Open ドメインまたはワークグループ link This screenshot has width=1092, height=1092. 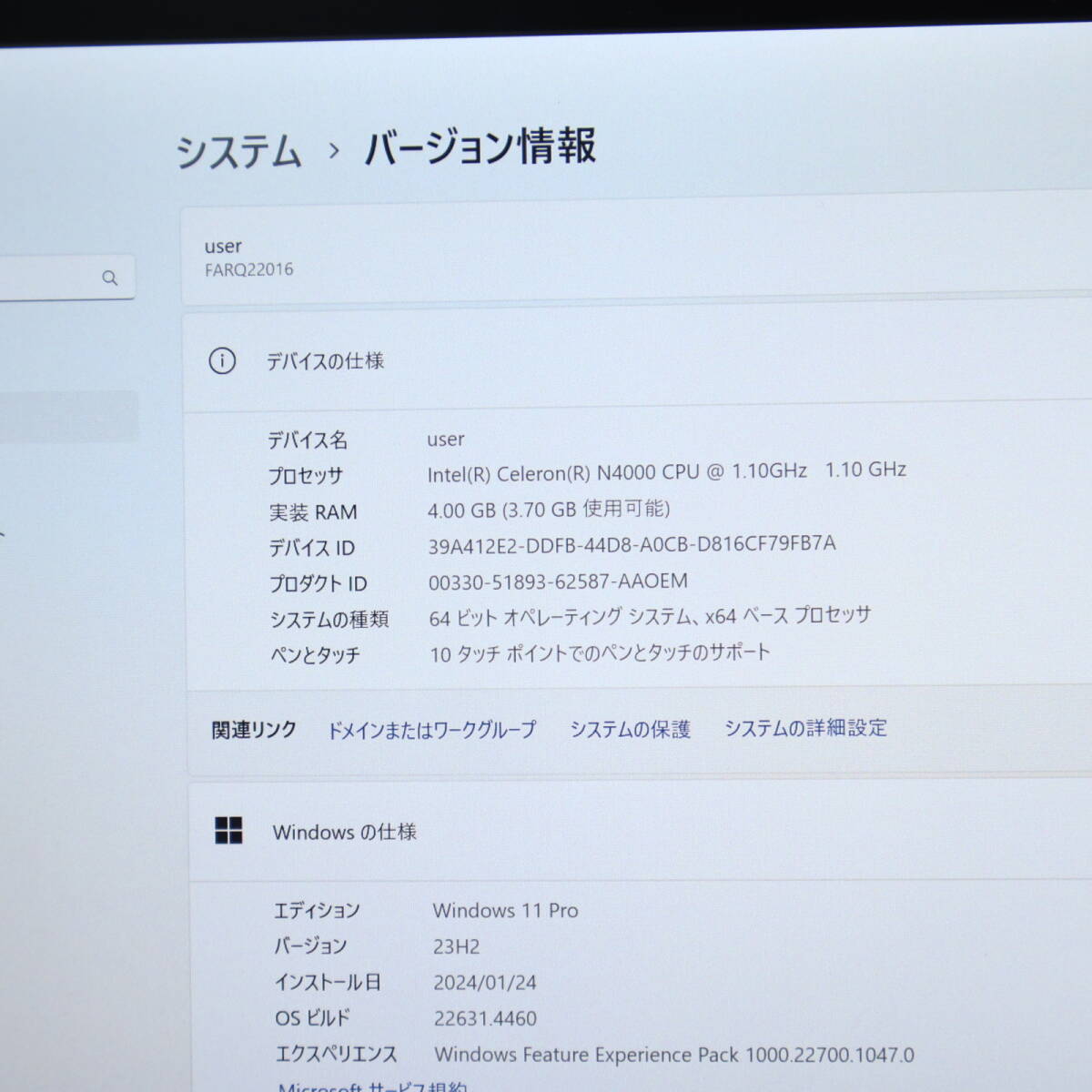tap(432, 730)
